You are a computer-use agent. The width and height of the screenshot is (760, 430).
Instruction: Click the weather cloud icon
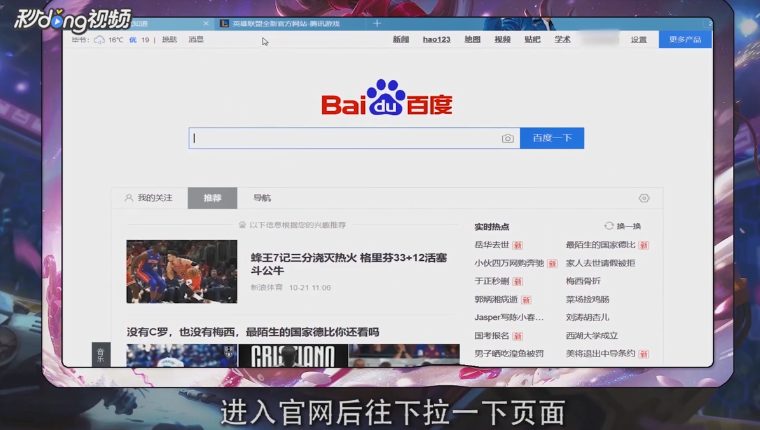coord(99,40)
